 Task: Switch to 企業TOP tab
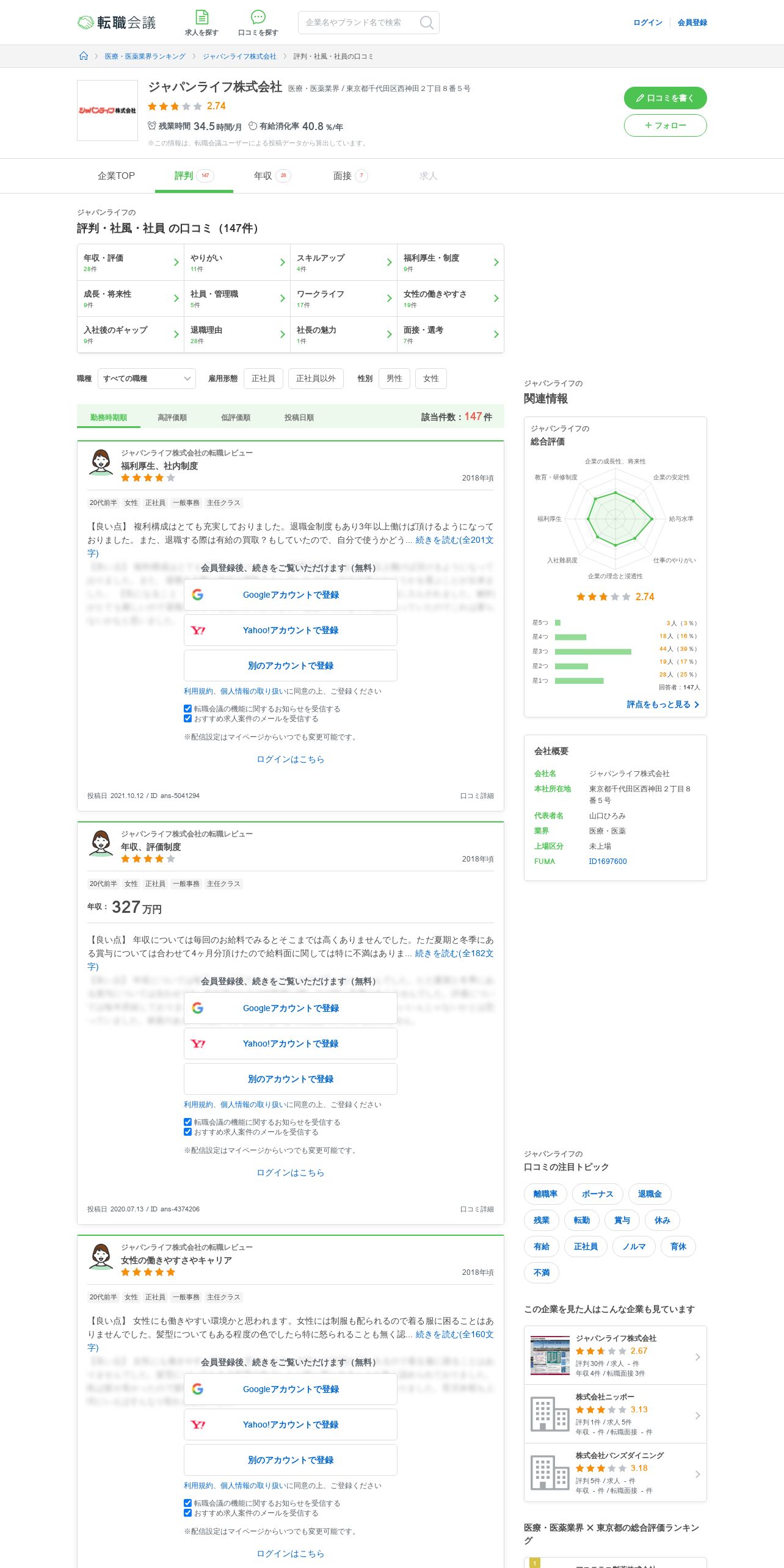click(116, 176)
